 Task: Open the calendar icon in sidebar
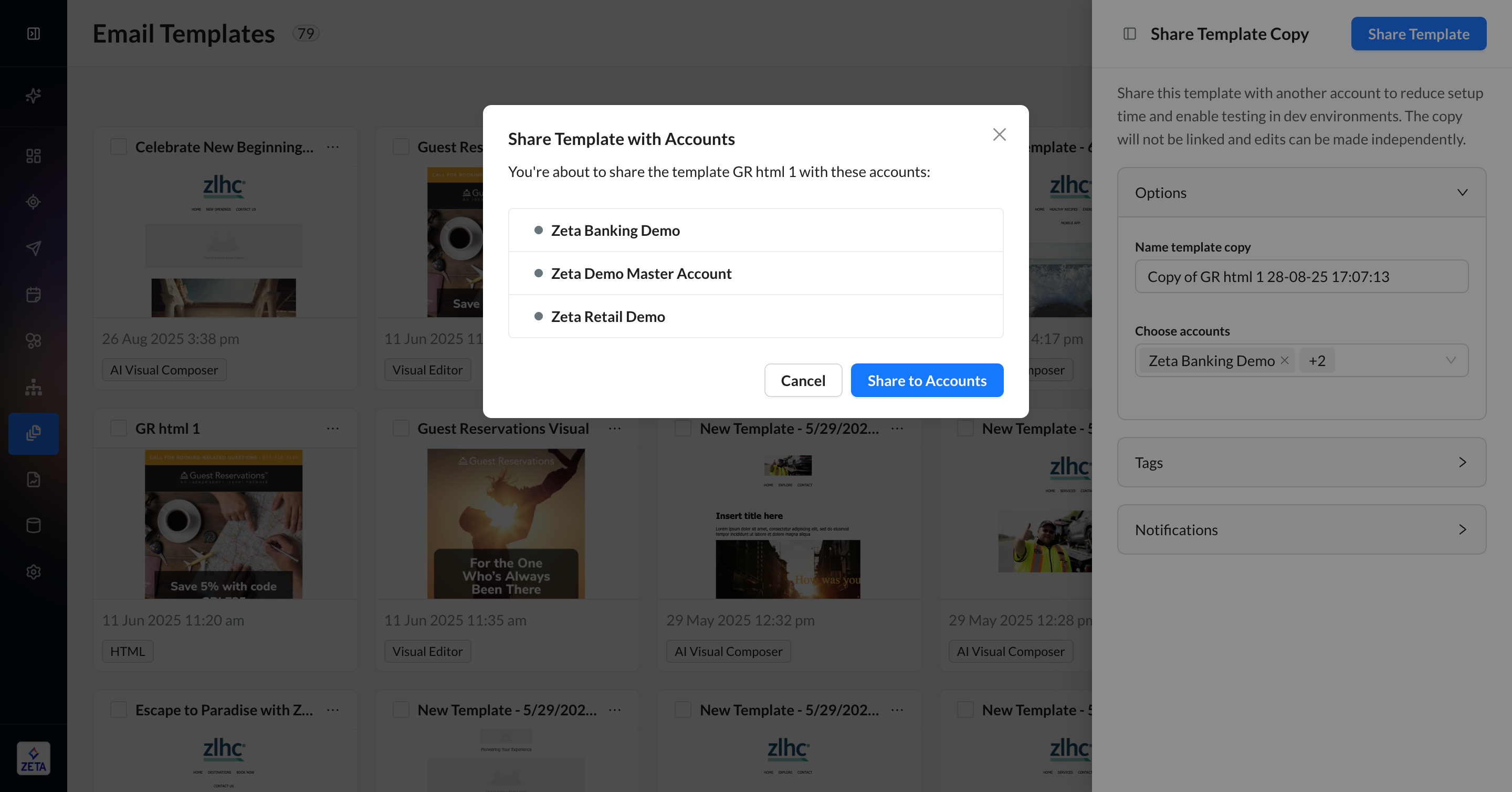pos(34,294)
